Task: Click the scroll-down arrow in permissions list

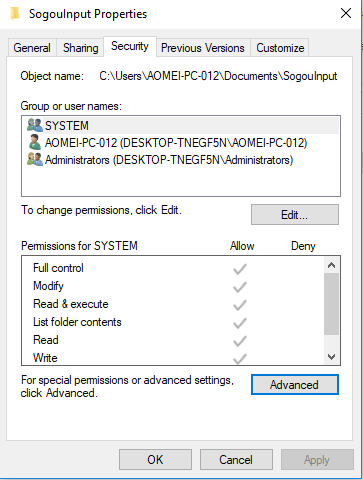Action: 331,357
